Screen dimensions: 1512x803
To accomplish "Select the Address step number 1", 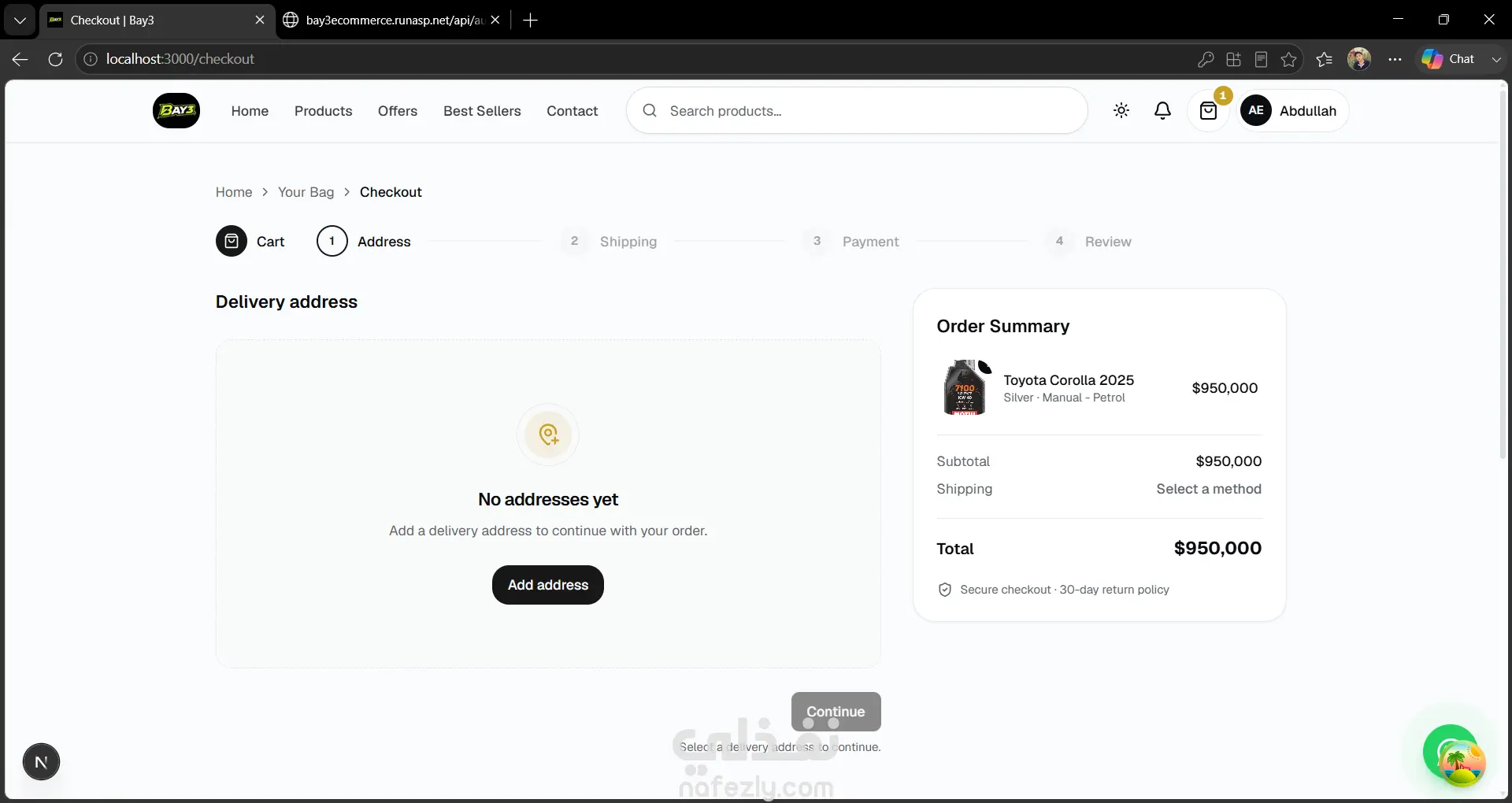I will coord(332,241).
